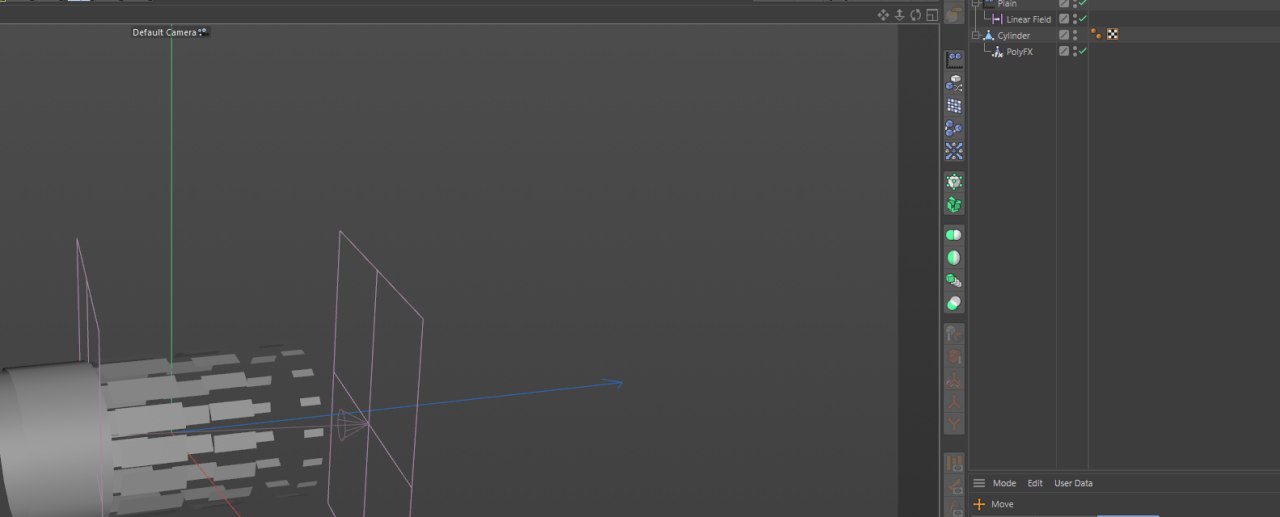
Task: Collapse the Plain effector tree node
Action: tap(975, 3)
